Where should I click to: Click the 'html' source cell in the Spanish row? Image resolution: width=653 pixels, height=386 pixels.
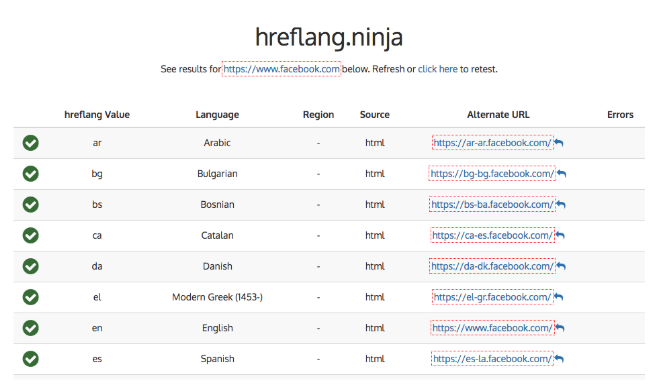[x=375, y=359]
